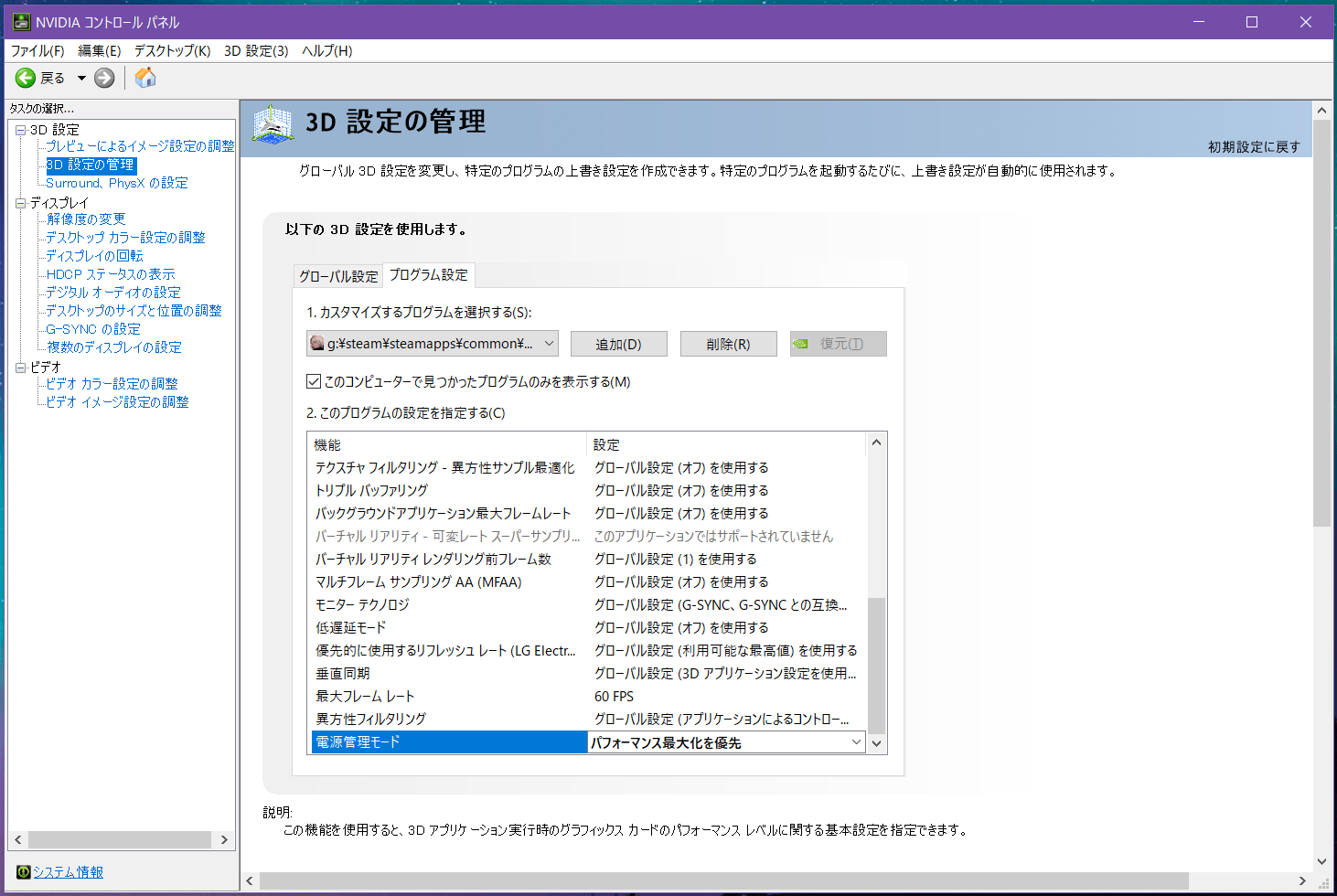Select デジタル オーディオの設定 tree item
Image resolution: width=1337 pixels, height=896 pixels.
click(x=113, y=293)
